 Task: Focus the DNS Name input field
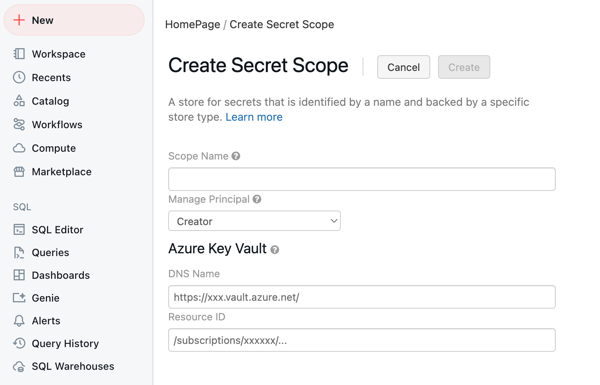tap(362, 297)
